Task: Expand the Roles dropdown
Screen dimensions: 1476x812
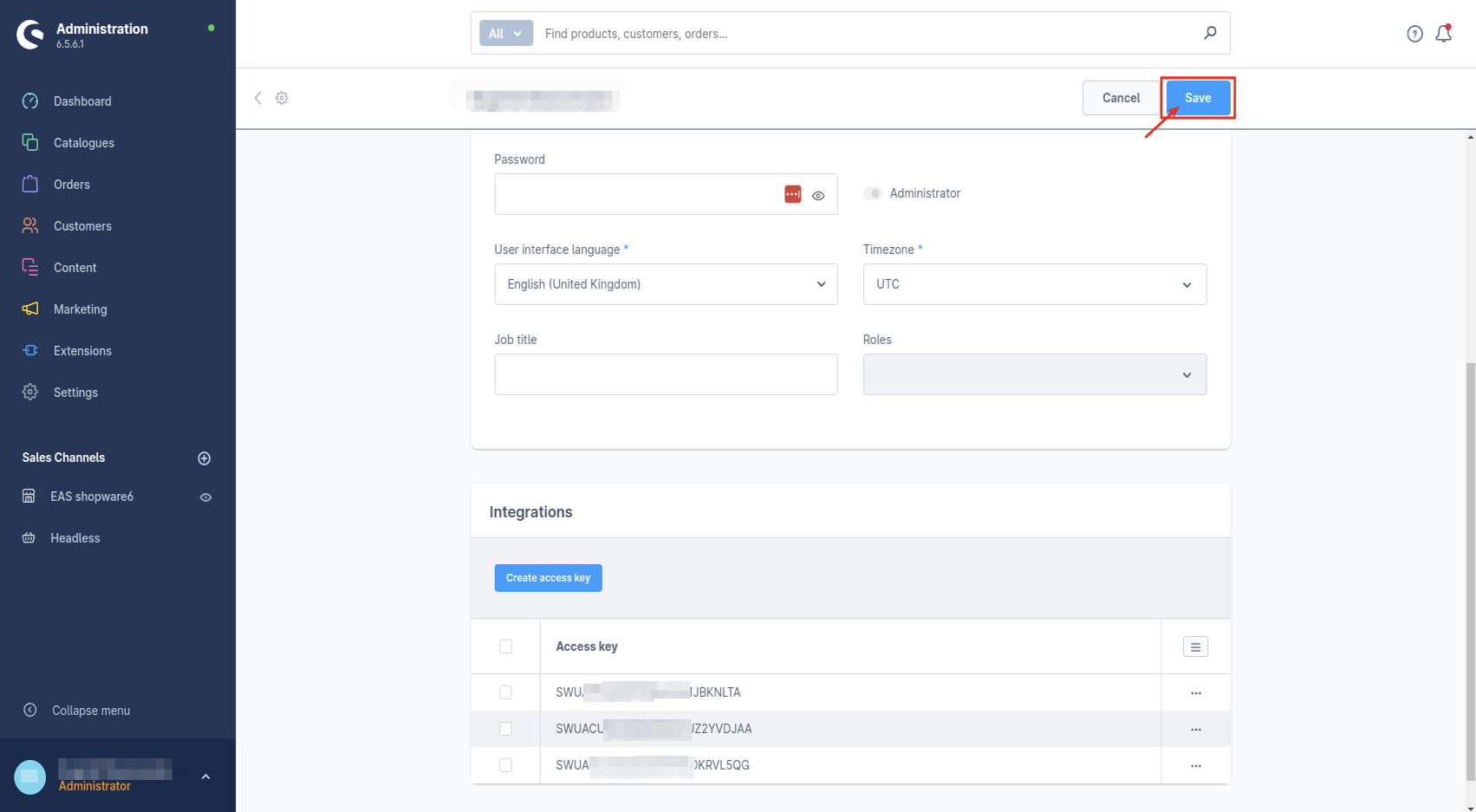Action: [1034, 374]
